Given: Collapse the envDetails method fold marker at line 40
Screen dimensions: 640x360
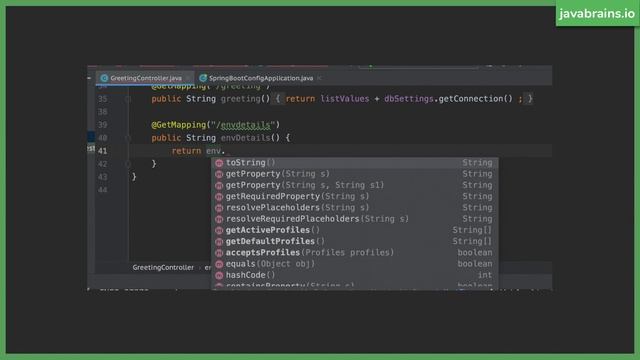Looking at the screenshot, I should (128, 138).
